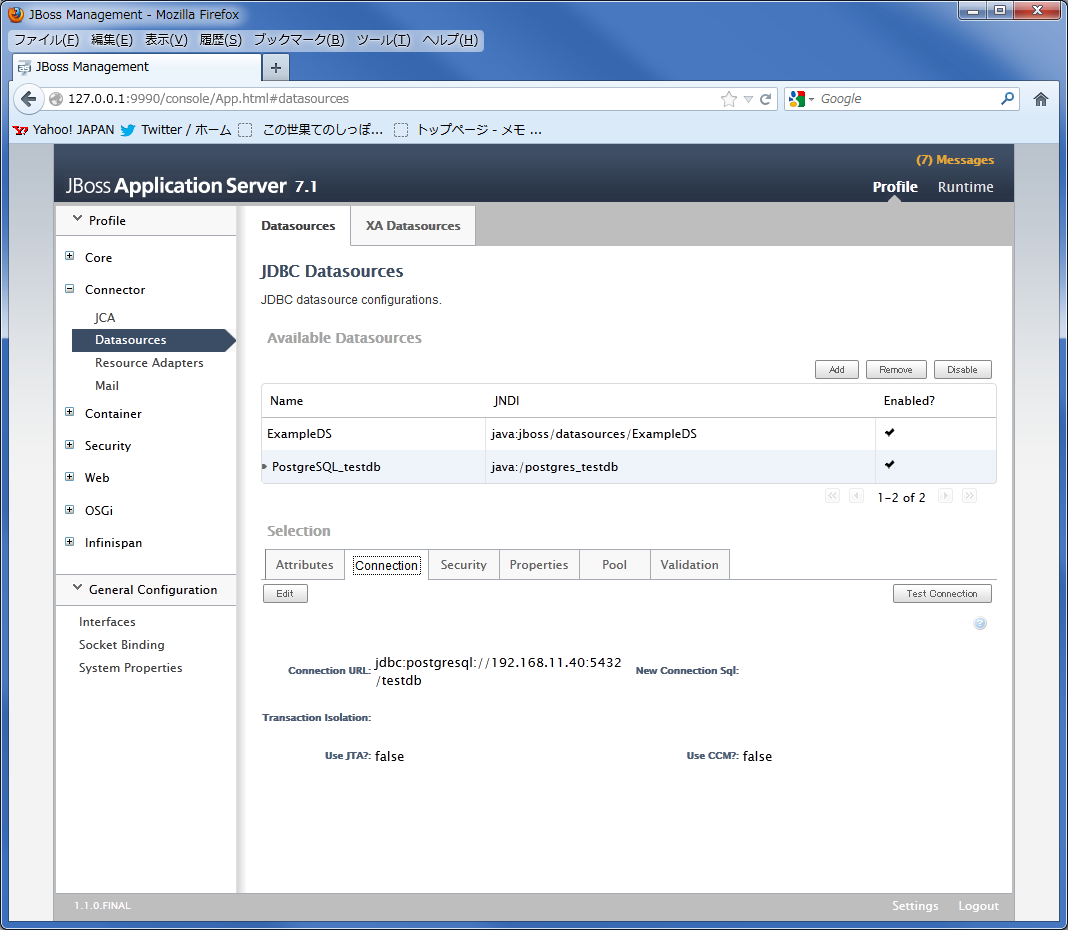Switch to the XA Datasources tab
The width and height of the screenshot is (1068, 930).
coord(413,226)
